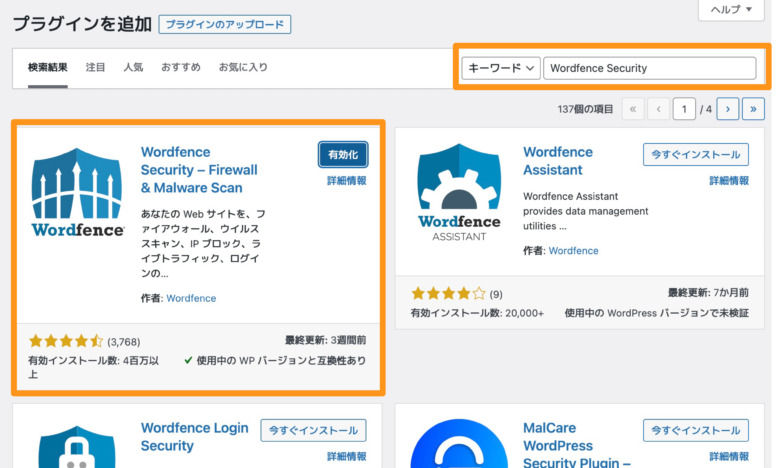Open 詳細情報 for Wordfence Login Security
The width and height of the screenshot is (780, 468).
[347, 457]
